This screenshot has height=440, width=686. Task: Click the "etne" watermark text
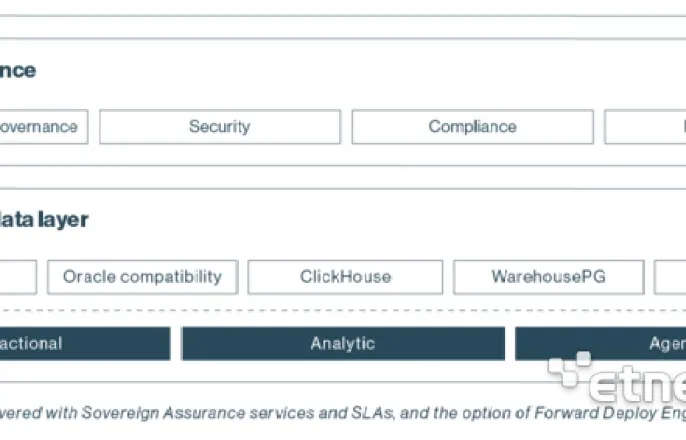[637, 384]
